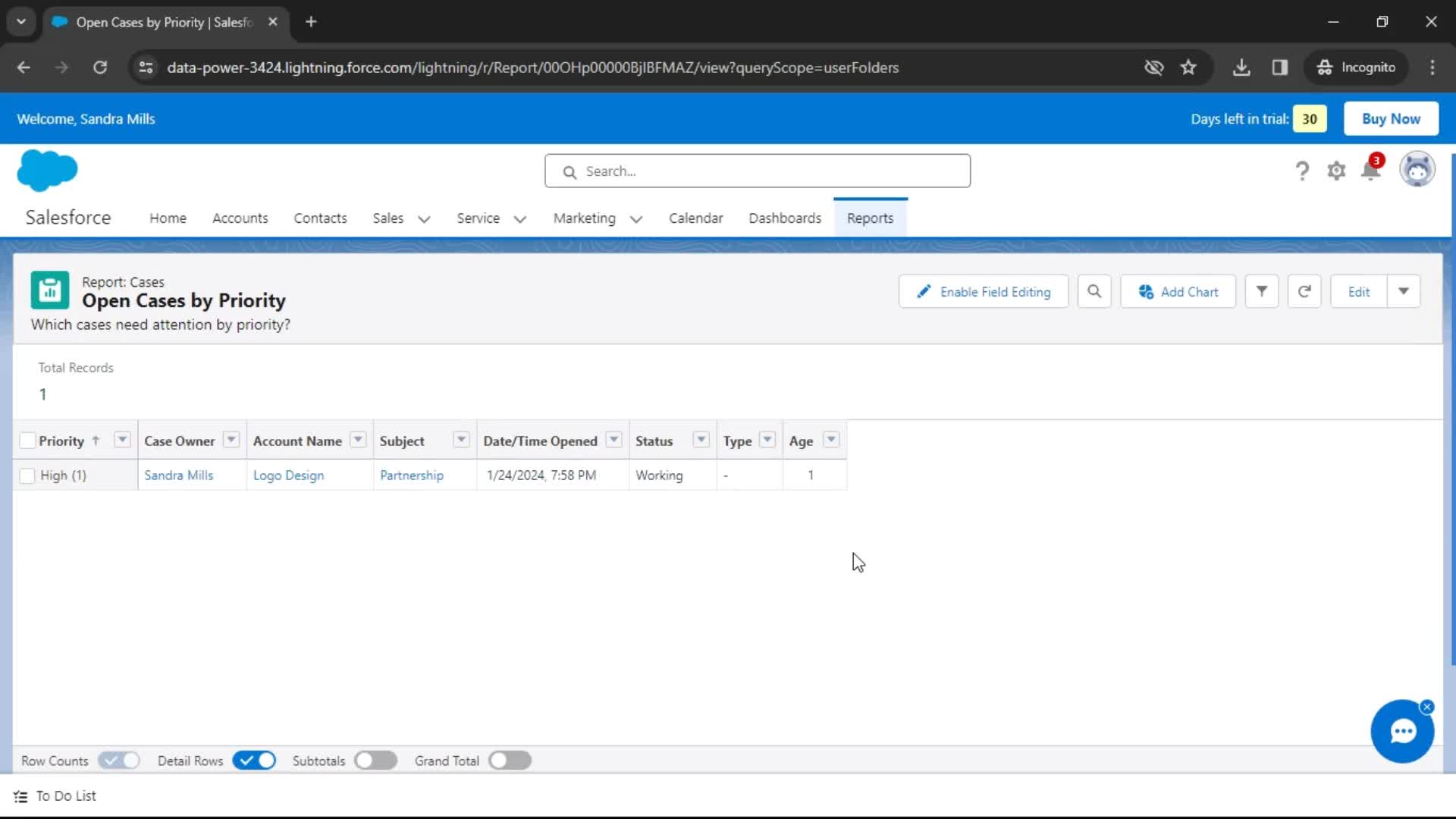Open the Age column dropdown
Viewport: 1456px width, 819px height.
(x=831, y=440)
